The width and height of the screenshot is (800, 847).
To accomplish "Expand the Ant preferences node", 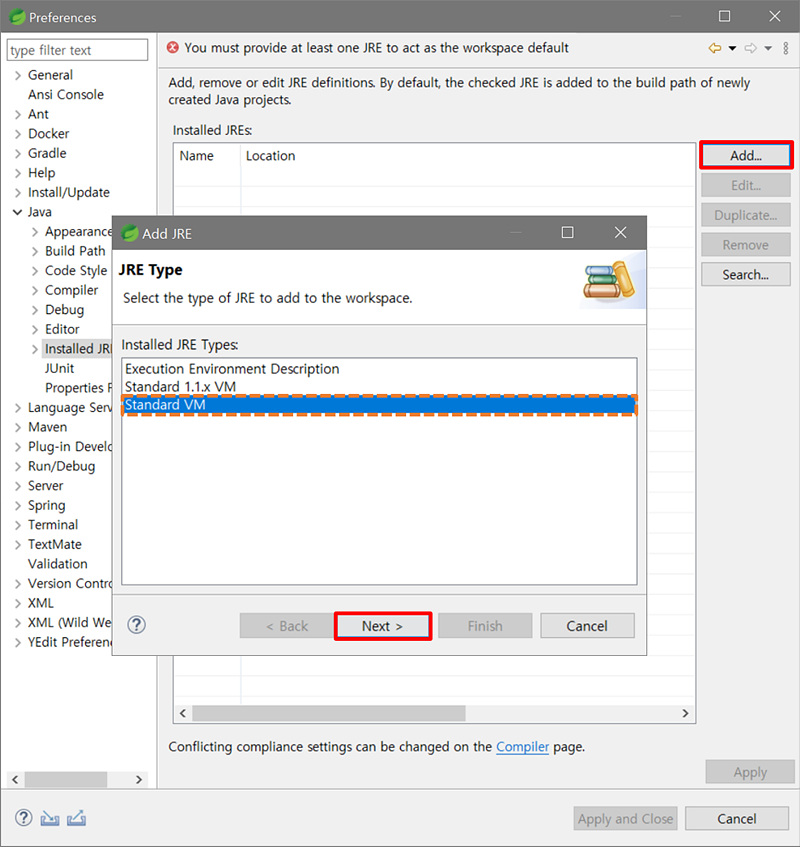I will 18,115.
